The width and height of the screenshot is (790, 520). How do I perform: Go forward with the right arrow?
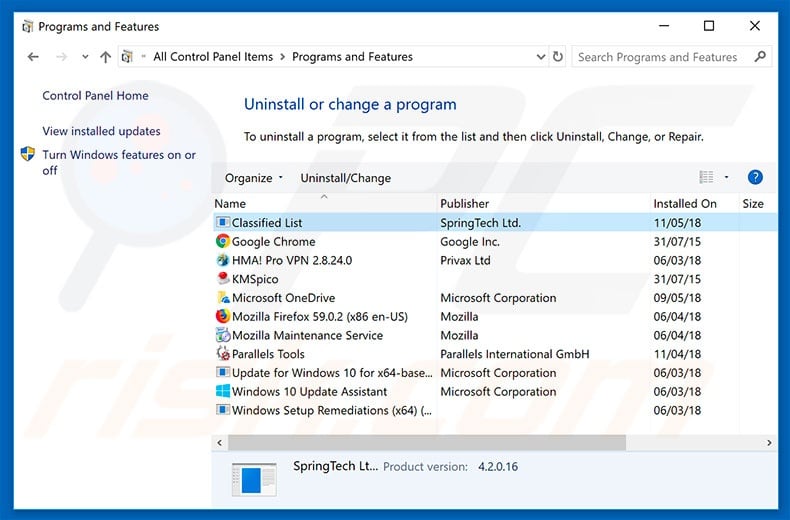[x=61, y=56]
